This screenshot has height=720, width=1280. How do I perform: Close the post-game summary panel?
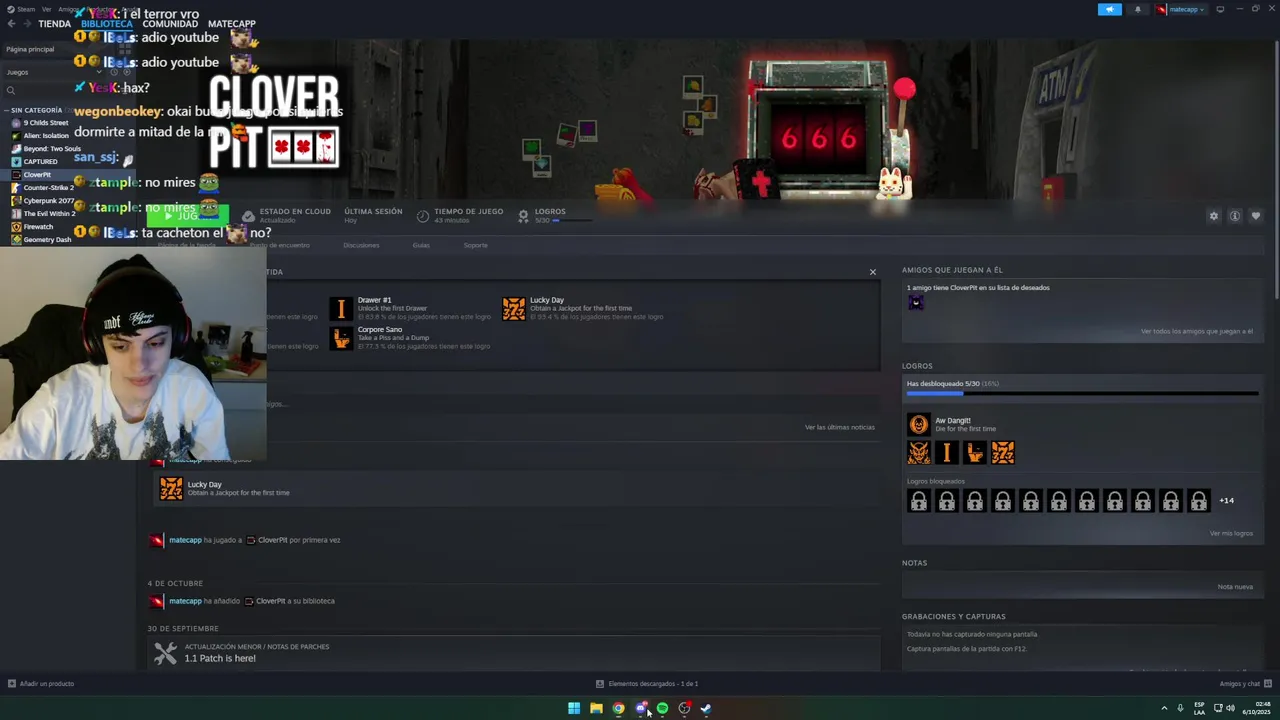[872, 272]
